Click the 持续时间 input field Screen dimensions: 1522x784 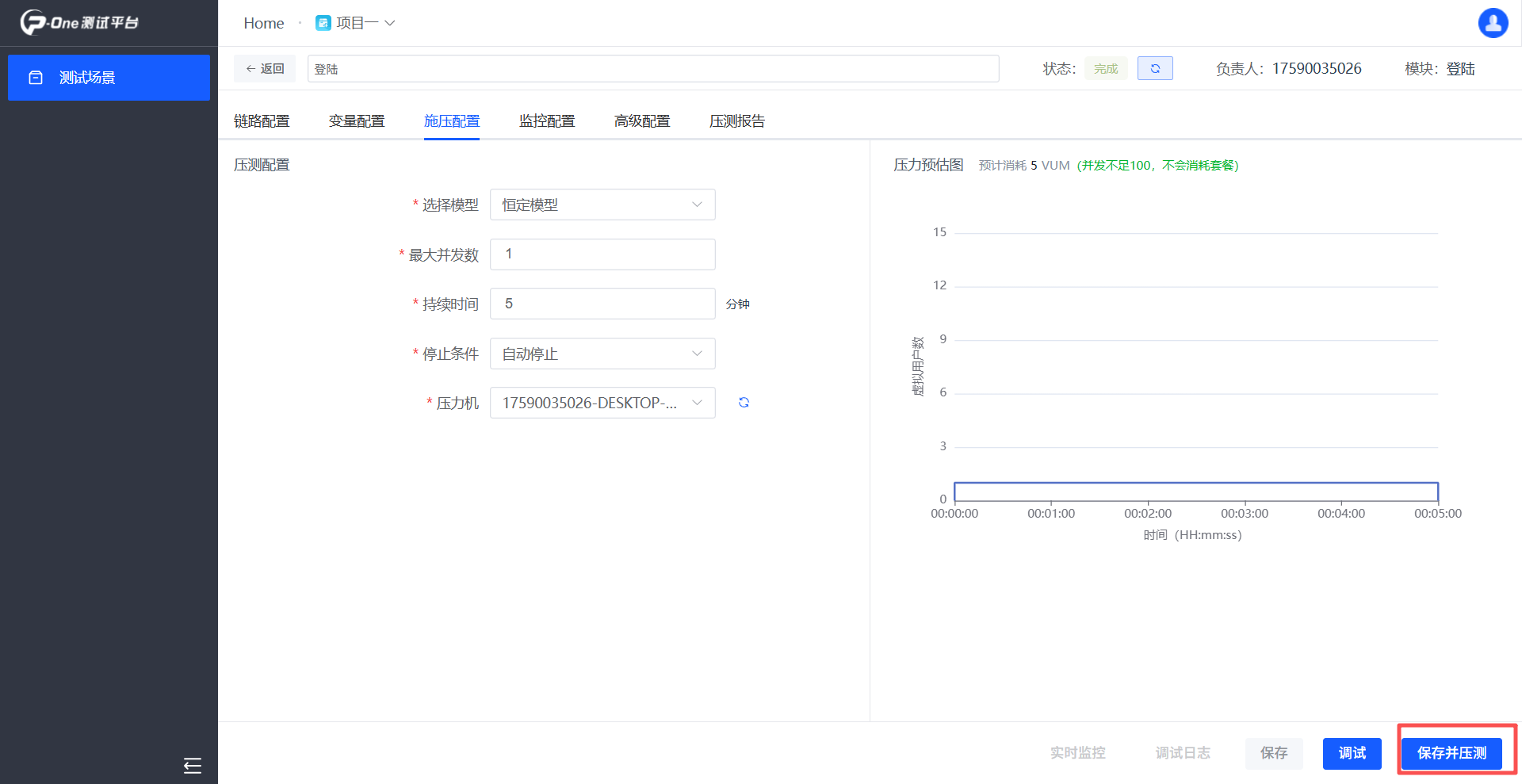(x=602, y=304)
